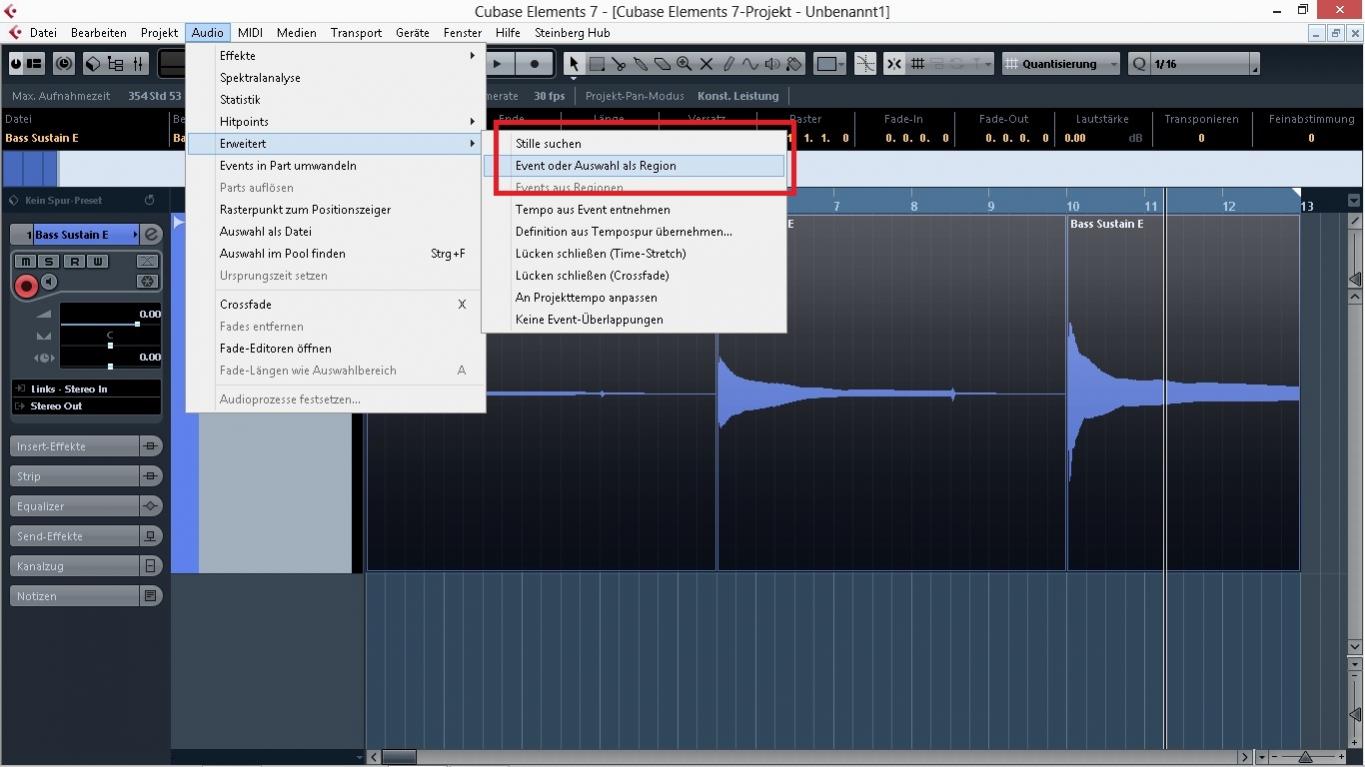Open Links - Stereo In input routing

tap(86, 389)
